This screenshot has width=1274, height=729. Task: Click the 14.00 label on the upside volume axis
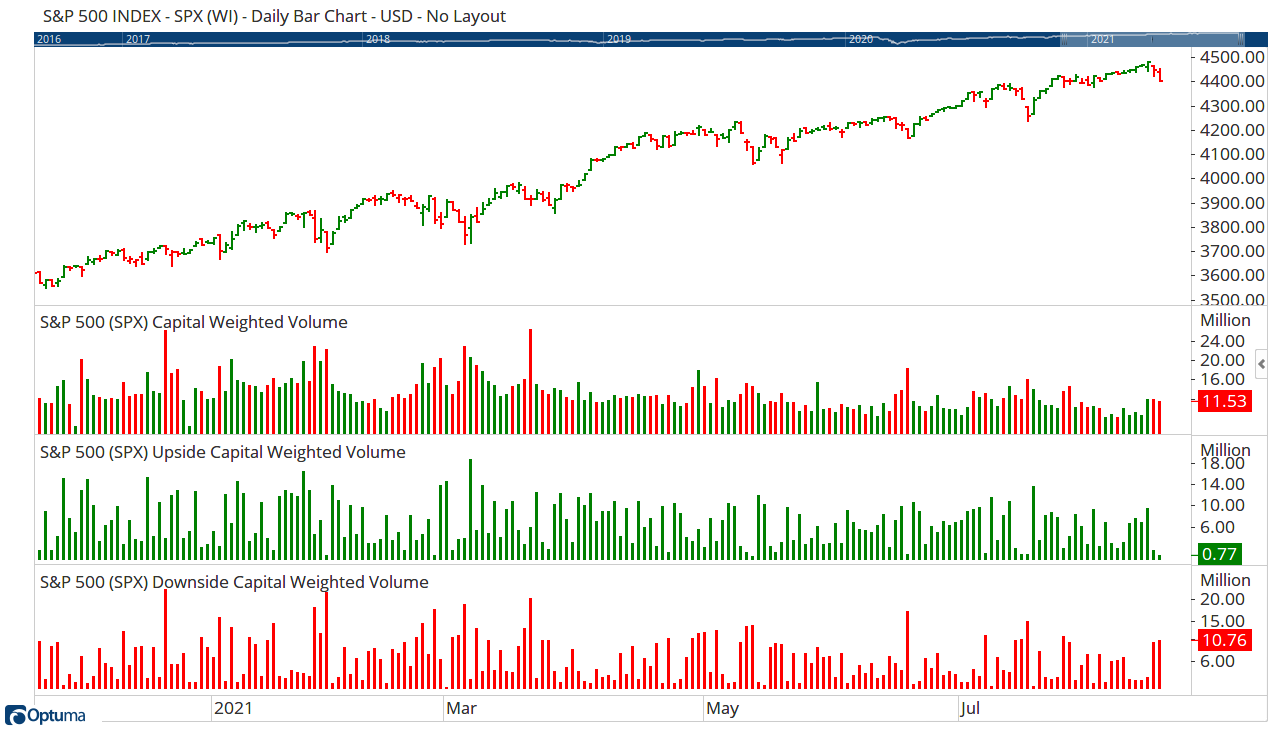pyautogui.click(x=1224, y=484)
